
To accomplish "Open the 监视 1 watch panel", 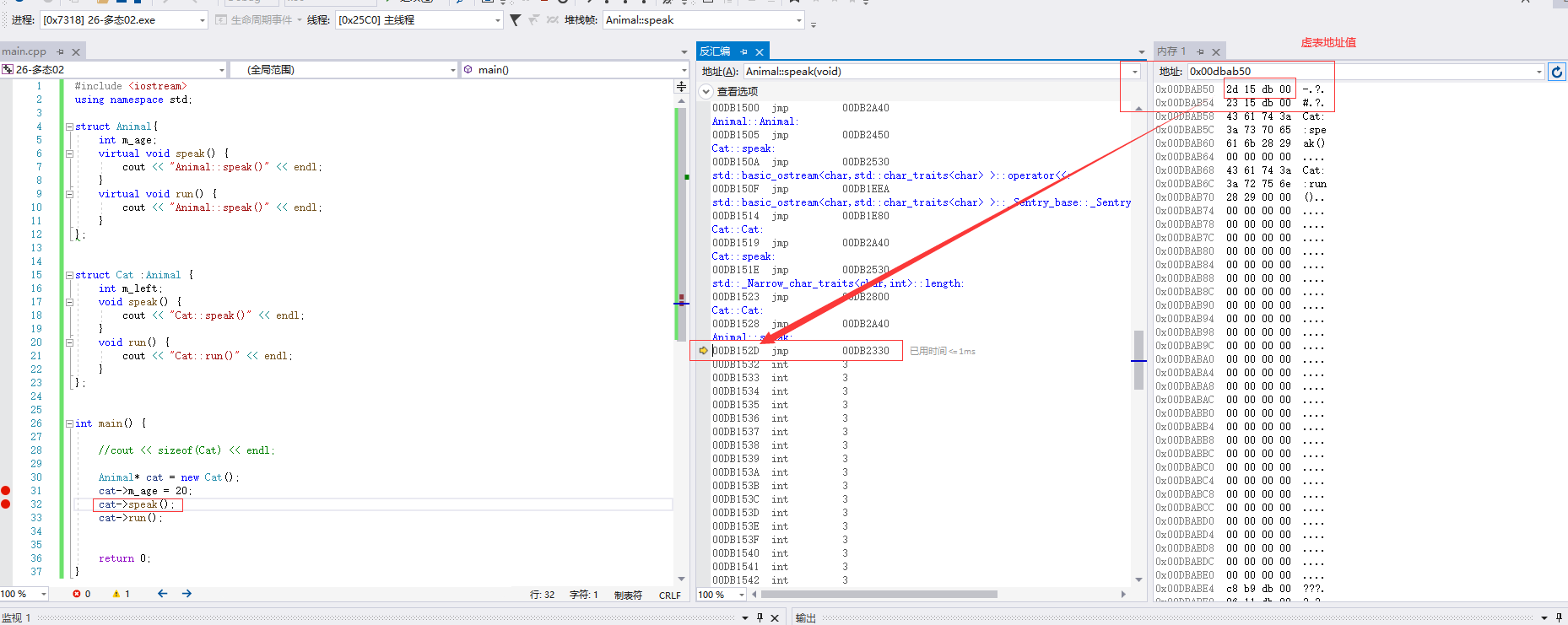I will click(x=16, y=617).
